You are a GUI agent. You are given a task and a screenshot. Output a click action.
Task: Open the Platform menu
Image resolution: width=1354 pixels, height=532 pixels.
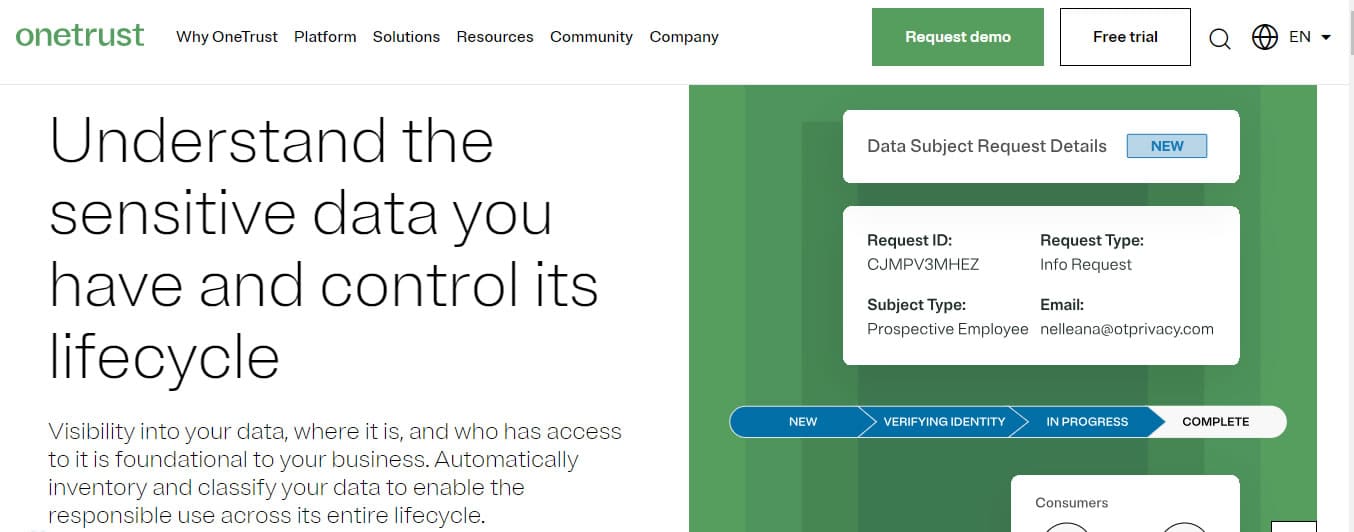pyautogui.click(x=325, y=37)
